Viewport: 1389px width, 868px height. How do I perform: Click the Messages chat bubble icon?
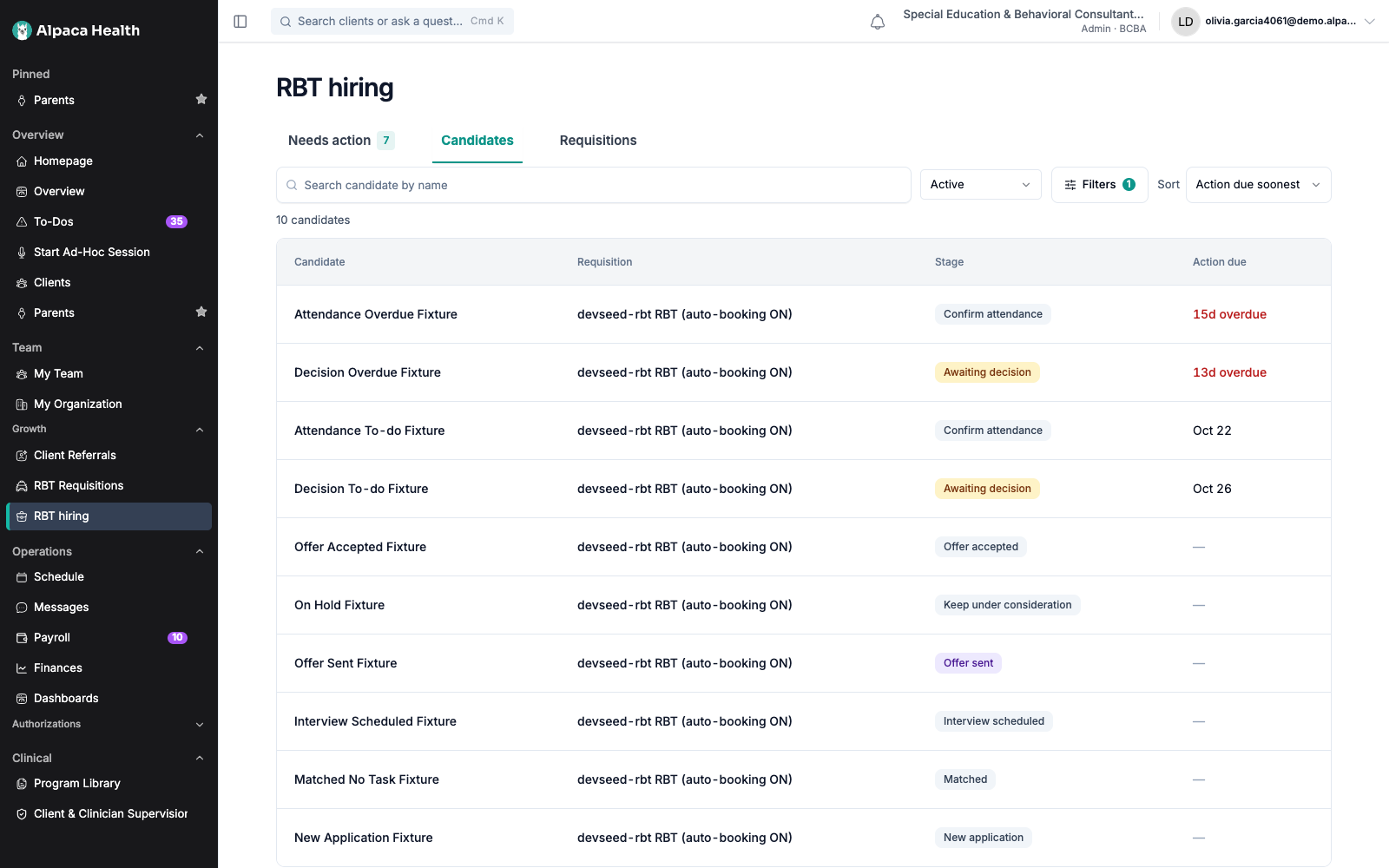click(x=22, y=608)
